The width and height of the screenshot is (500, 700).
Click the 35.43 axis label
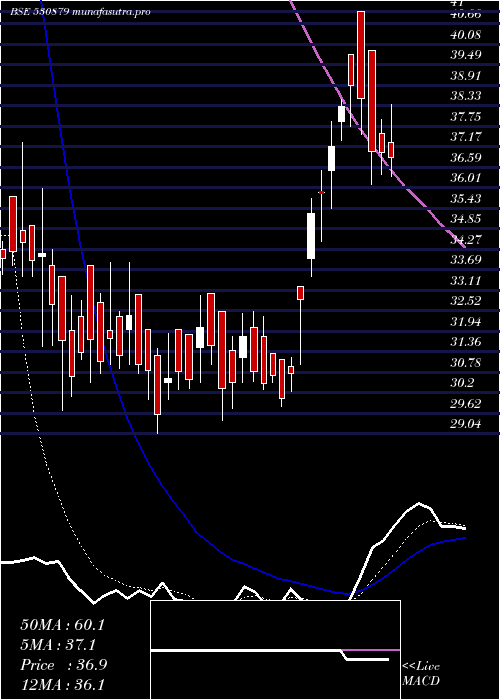466,199
